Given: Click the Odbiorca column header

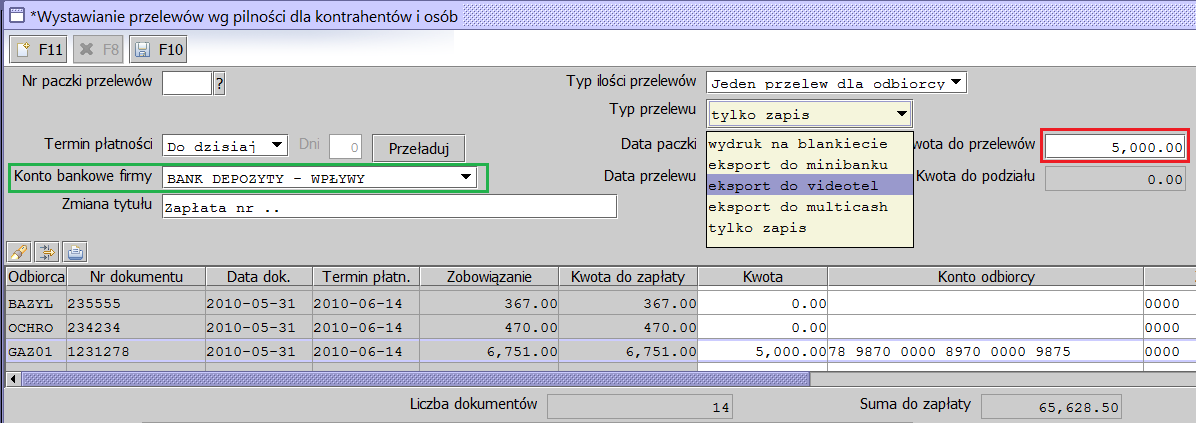Looking at the screenshot, I should (36, 277).
